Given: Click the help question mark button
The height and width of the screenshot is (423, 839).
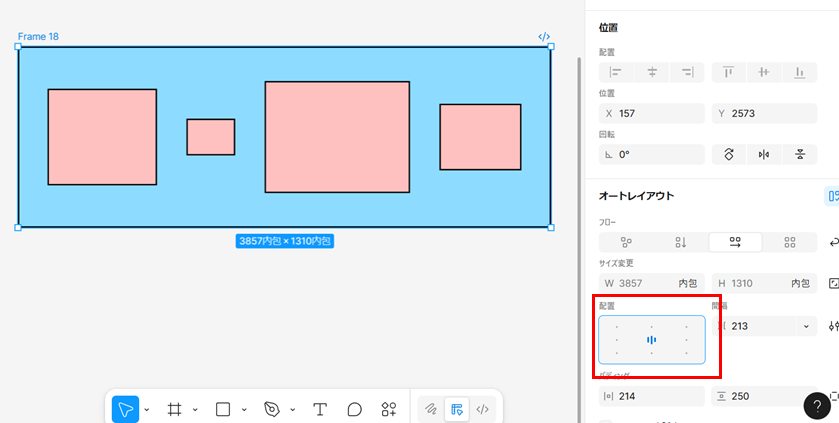Looking at the screenshot, I should pyautogui.click(x=816, y=404).
